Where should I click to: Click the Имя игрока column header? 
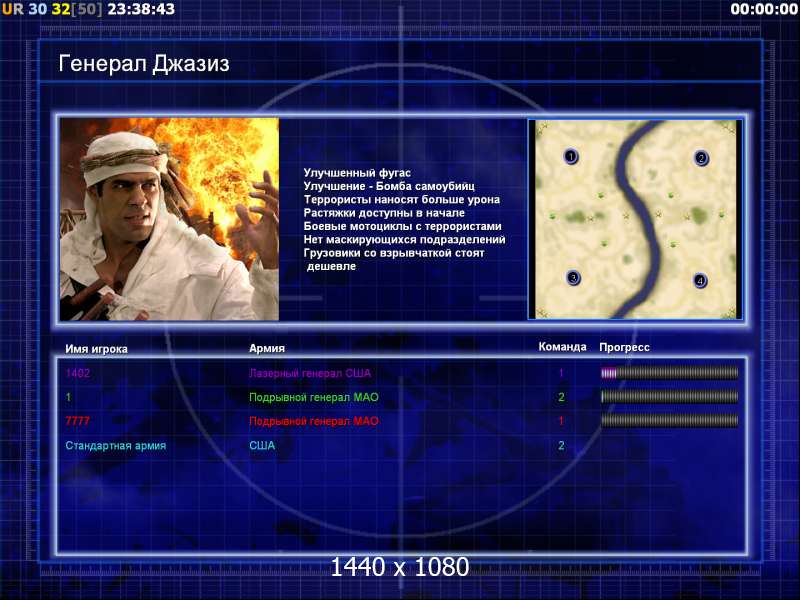pos(96,349)
